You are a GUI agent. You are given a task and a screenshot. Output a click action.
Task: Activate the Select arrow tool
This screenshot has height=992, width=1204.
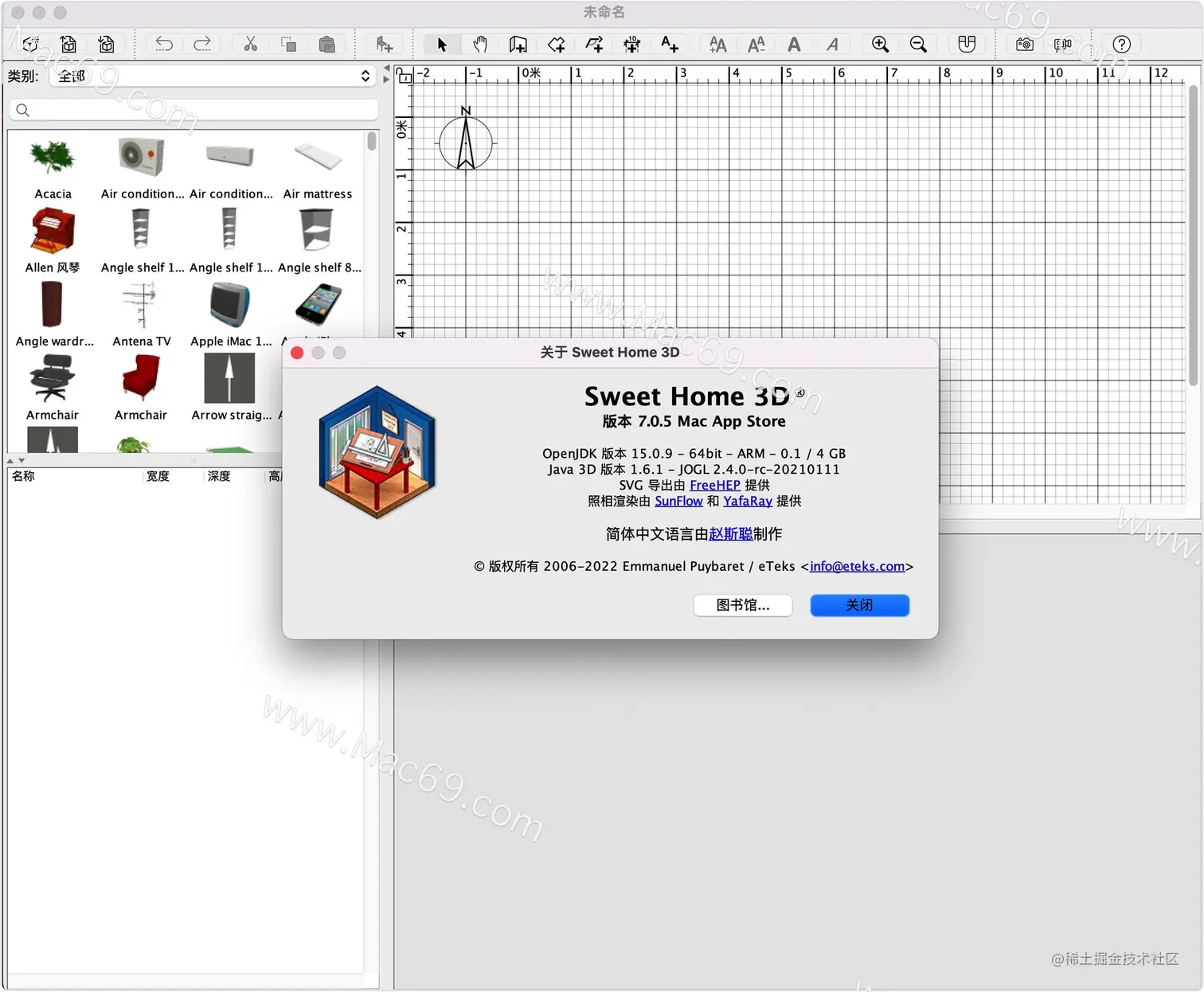pyautogui.click(x=442, y=45)
